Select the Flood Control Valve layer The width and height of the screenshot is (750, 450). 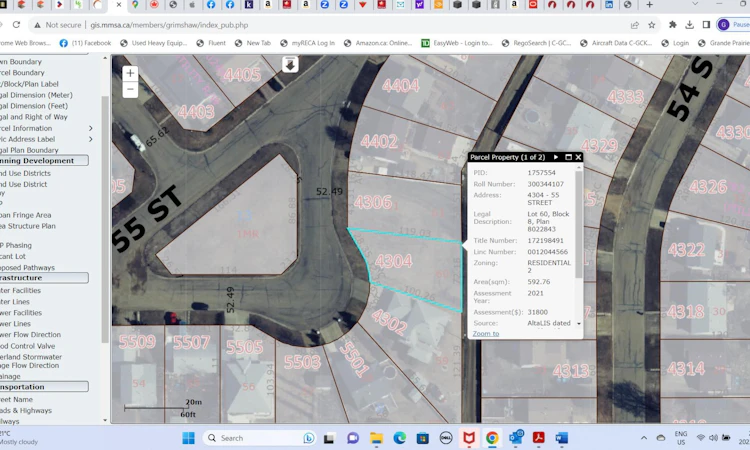(x=27, y=346)
